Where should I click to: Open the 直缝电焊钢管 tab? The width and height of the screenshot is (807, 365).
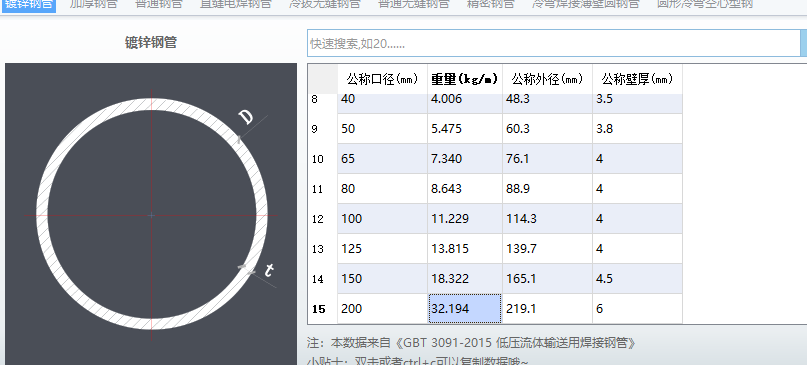coord(236,5)
